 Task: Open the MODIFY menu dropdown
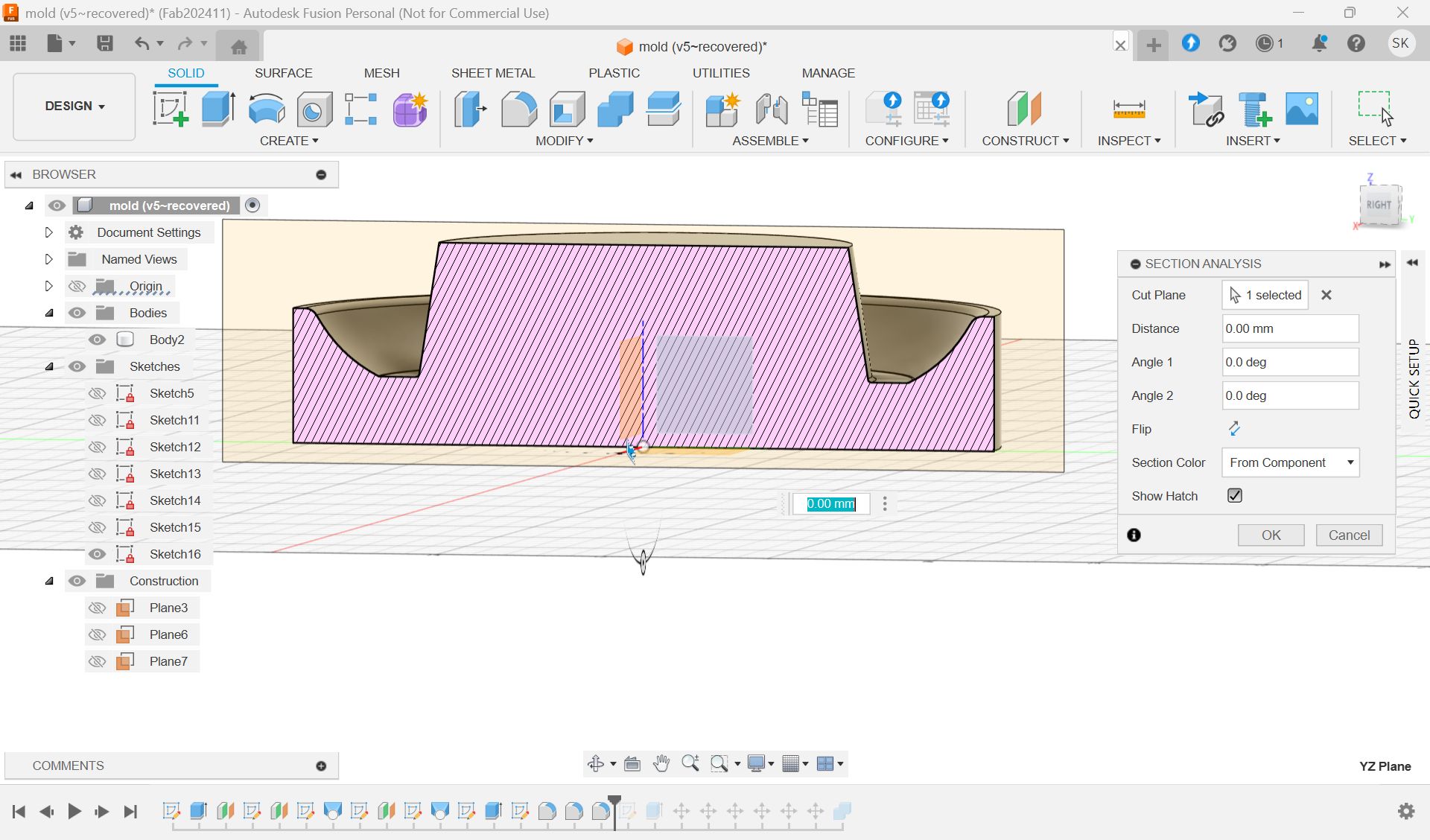564,141
